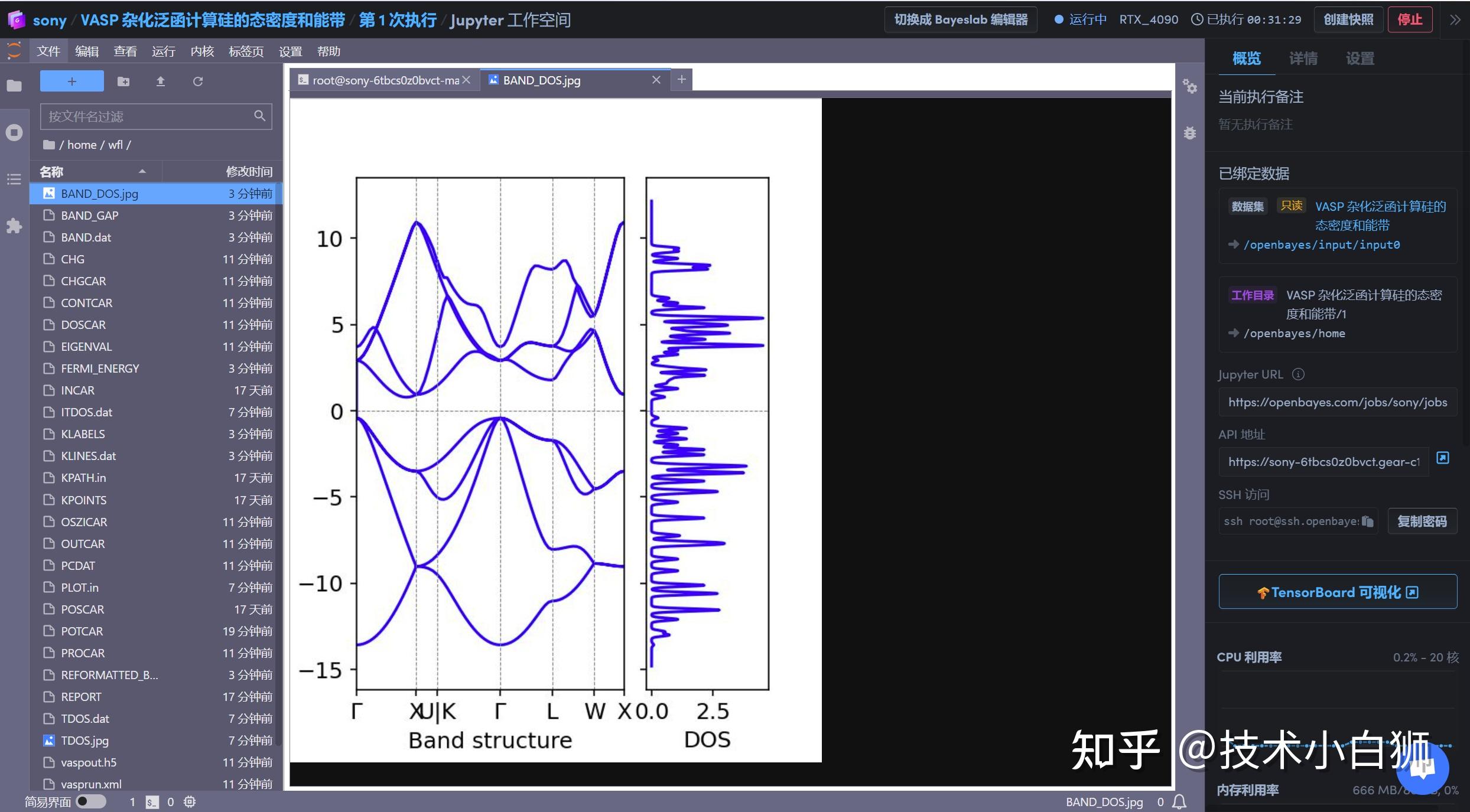Copy the SSH command with clipboard icon
1470x812 pixels.
(1367, 521)
